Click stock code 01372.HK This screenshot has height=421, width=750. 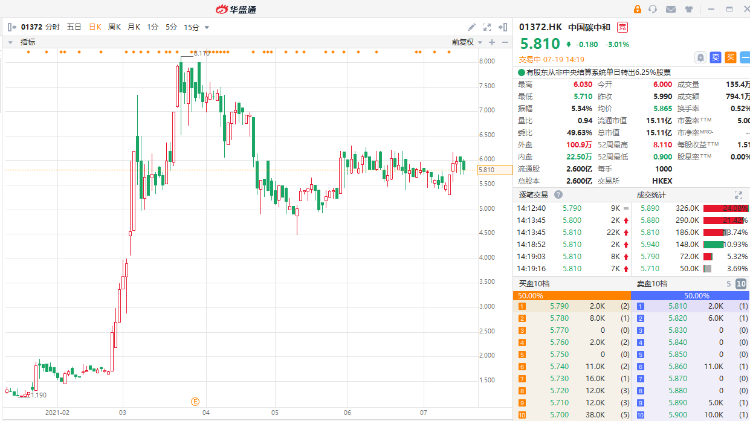[540, 27]
